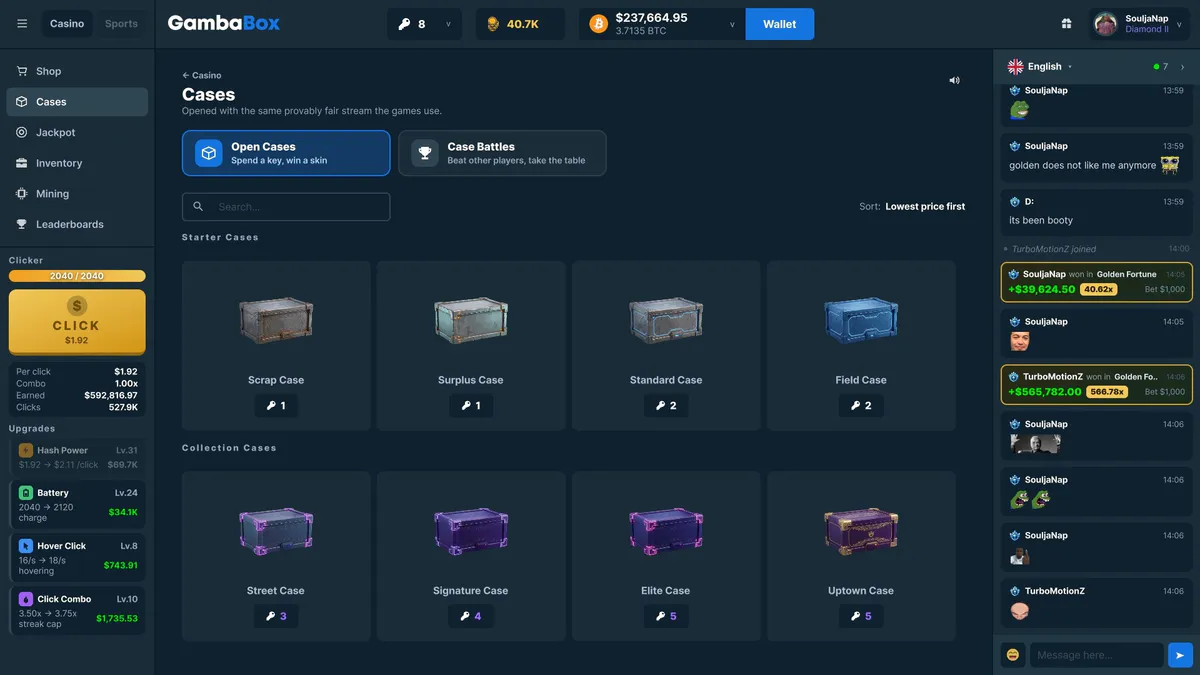The height and width of the screenshot is (675, 1200).
Task: Open the Shop page from the sidebar
Action: (x=77, y=71)
